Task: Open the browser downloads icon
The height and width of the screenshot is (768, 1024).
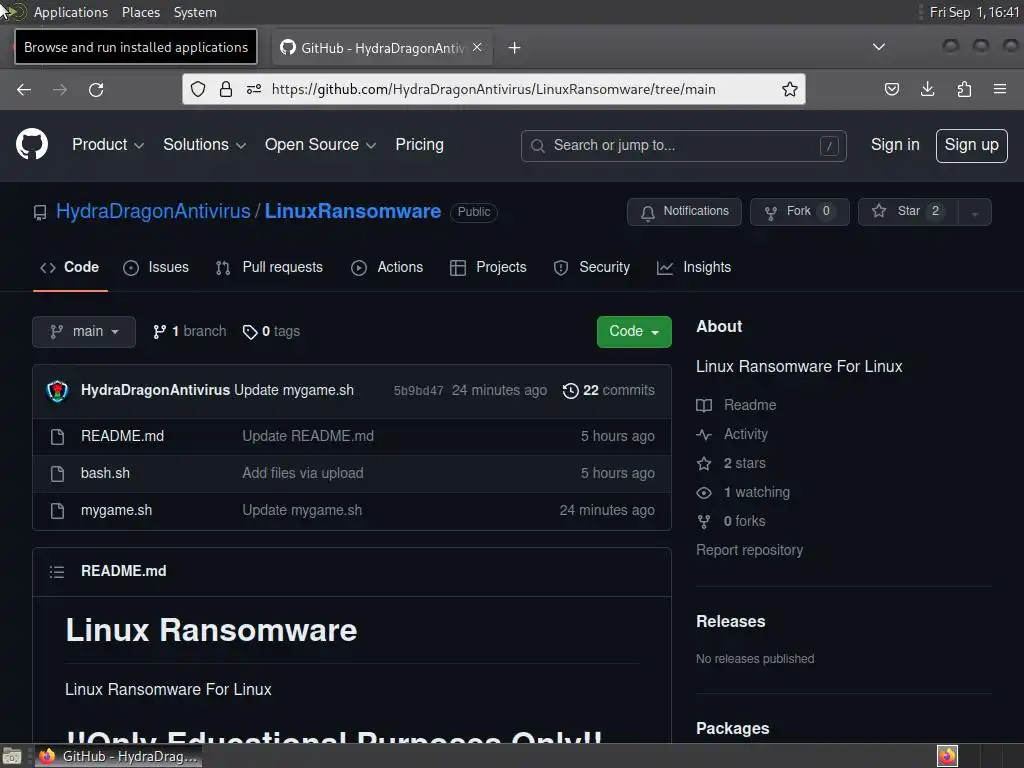Action: point(927,89)
